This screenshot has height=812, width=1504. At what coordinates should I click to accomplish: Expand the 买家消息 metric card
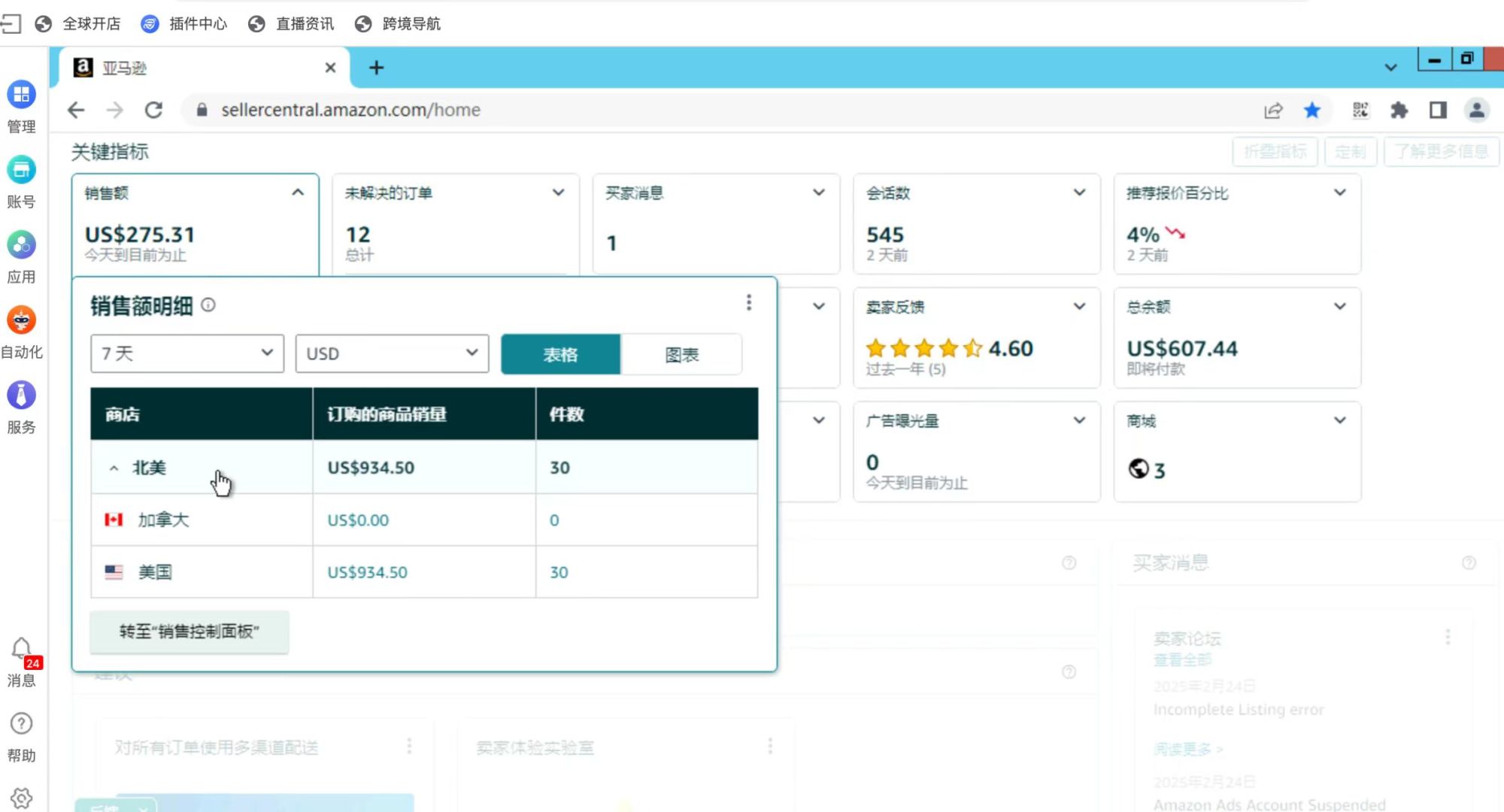(819, 192)
